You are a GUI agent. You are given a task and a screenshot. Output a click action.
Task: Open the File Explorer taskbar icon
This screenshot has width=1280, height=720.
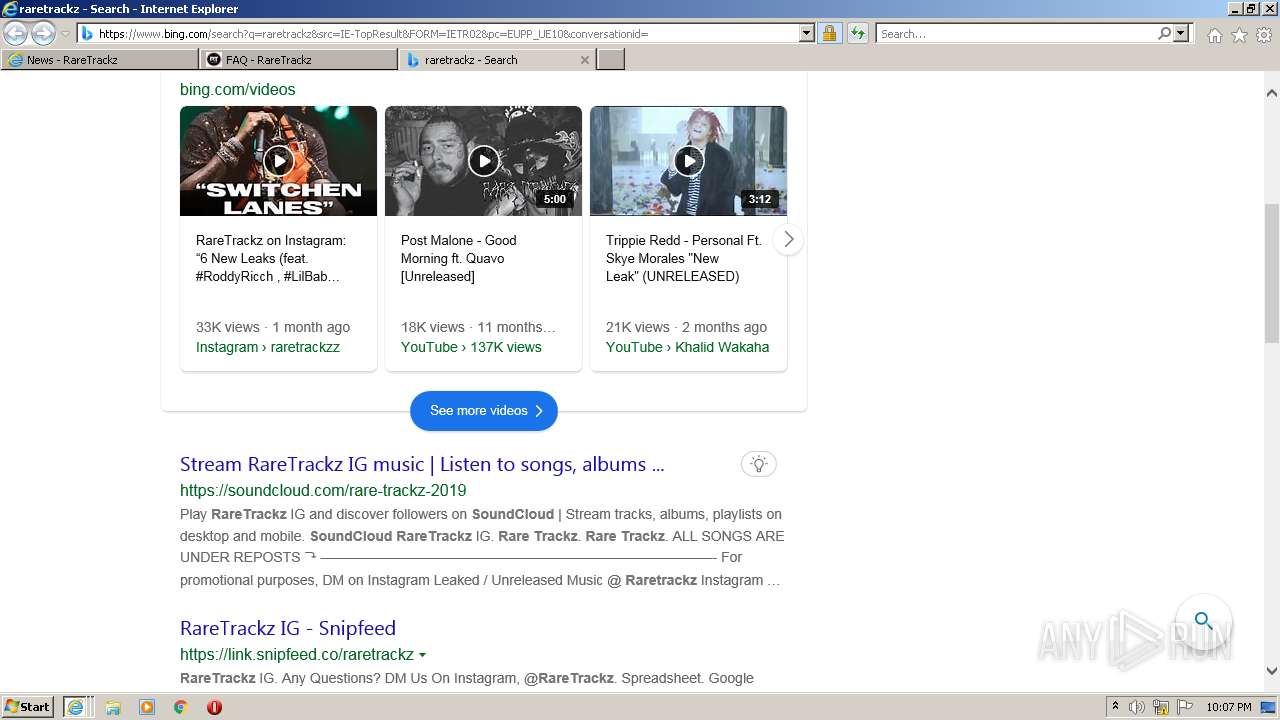click(113, 707)
